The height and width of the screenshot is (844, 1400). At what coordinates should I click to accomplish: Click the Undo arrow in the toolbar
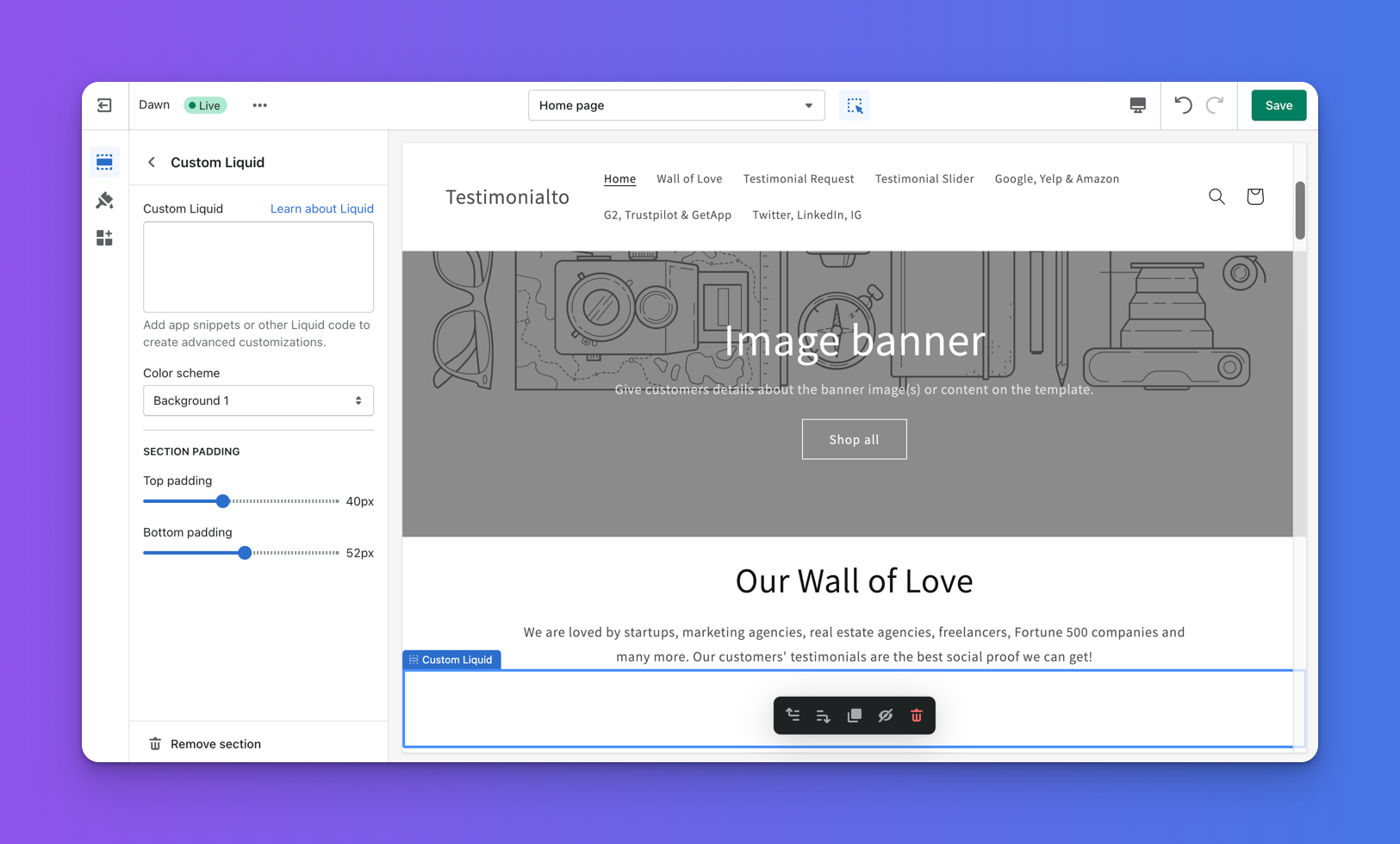1183,105
